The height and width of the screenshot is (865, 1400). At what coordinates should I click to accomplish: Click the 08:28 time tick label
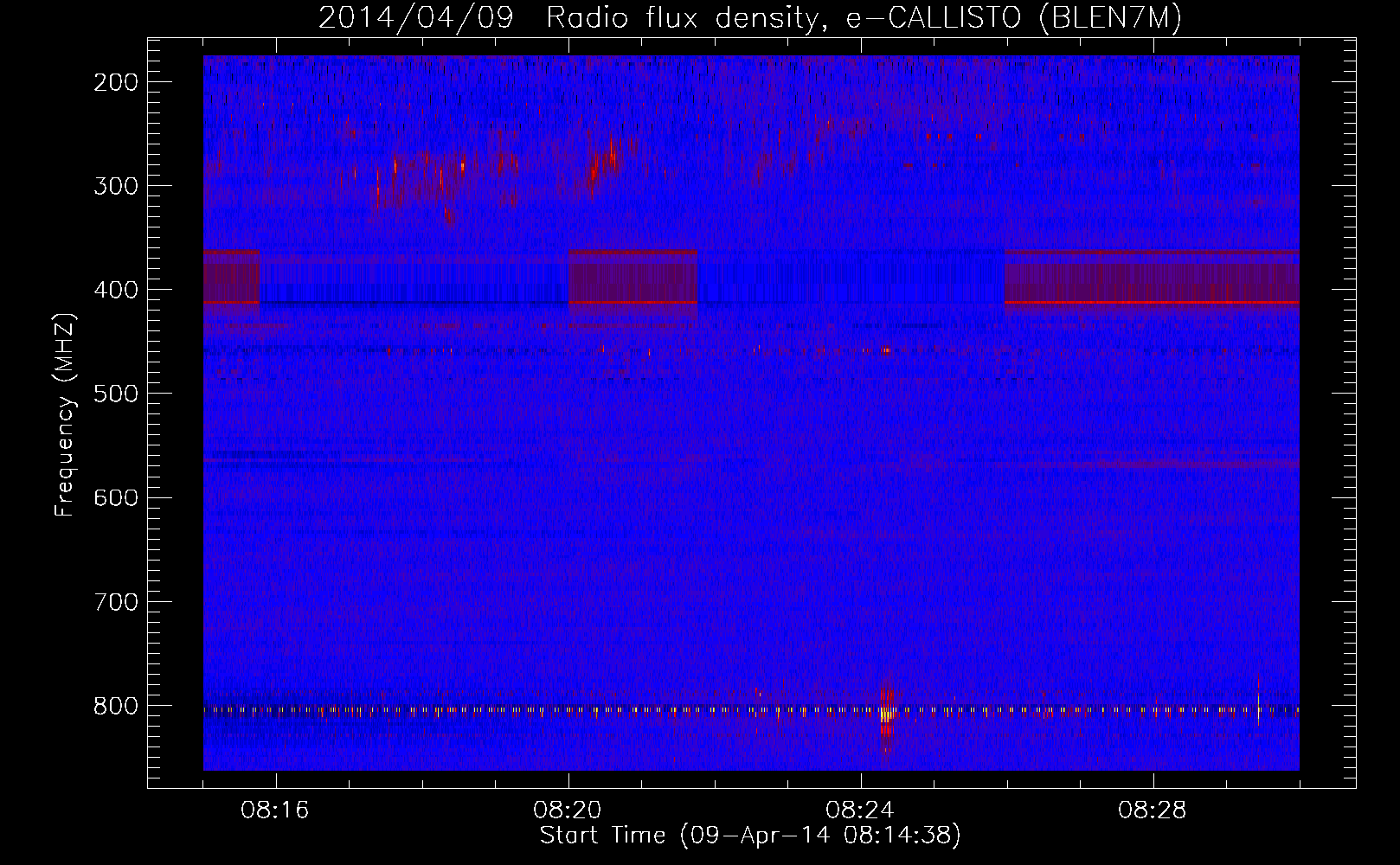click(1153, 811)
